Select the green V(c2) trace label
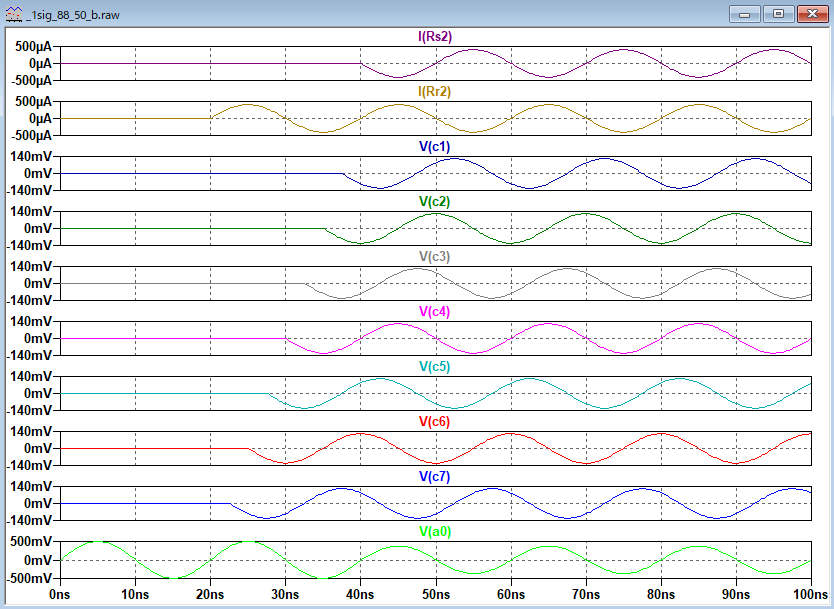The image size is (834, 609). coord(434,201)
